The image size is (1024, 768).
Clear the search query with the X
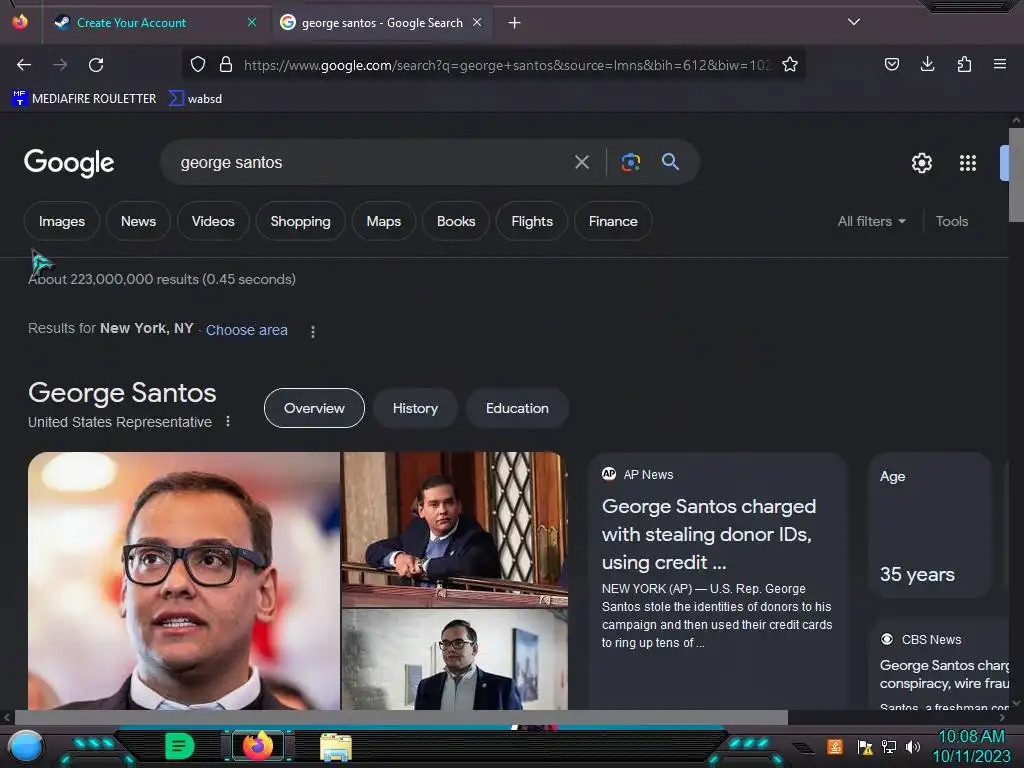[582, 162]
